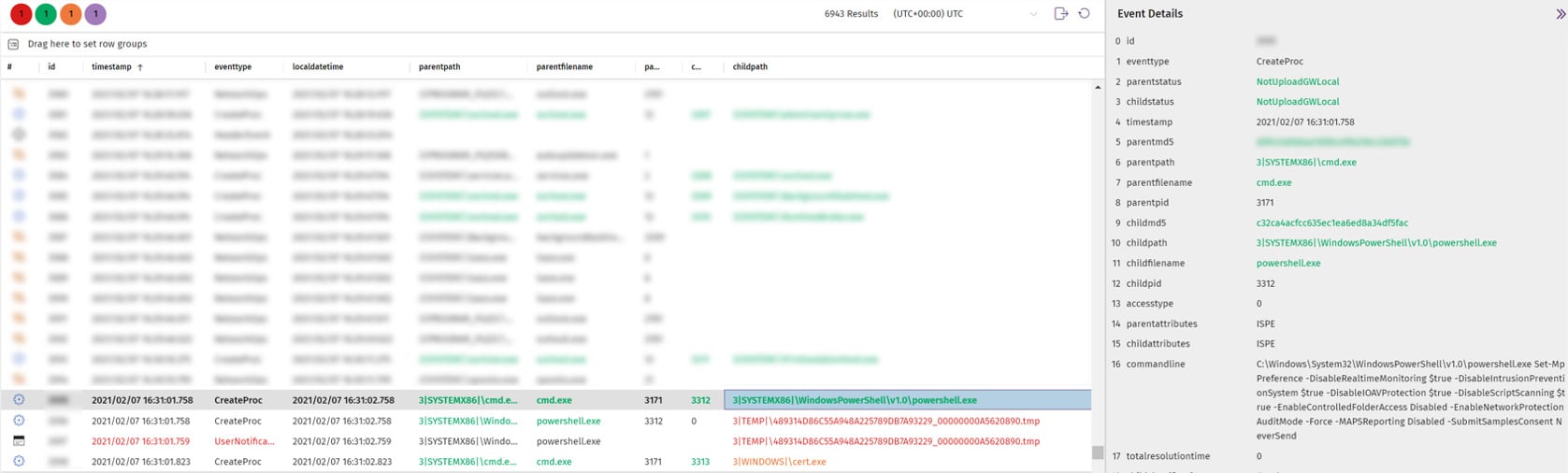Click the gear icon on the selected CreateProc row
The image size is (1568, 473).
point(19,400)
